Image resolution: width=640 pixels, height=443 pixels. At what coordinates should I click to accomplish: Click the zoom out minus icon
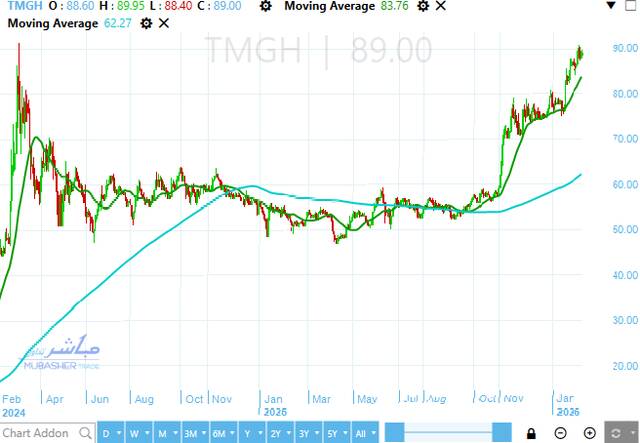560,433
